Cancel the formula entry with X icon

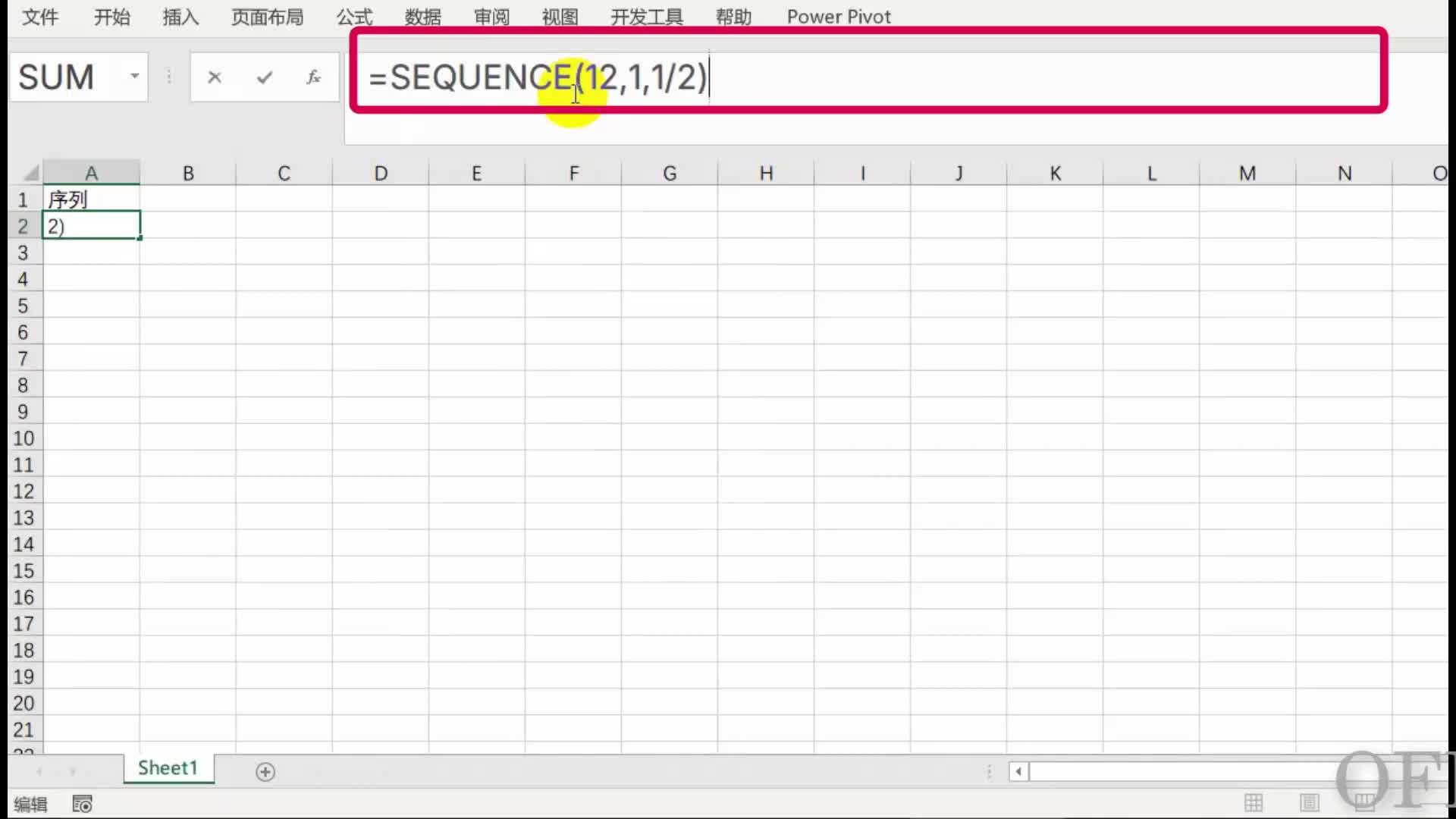tap(215, 77)
